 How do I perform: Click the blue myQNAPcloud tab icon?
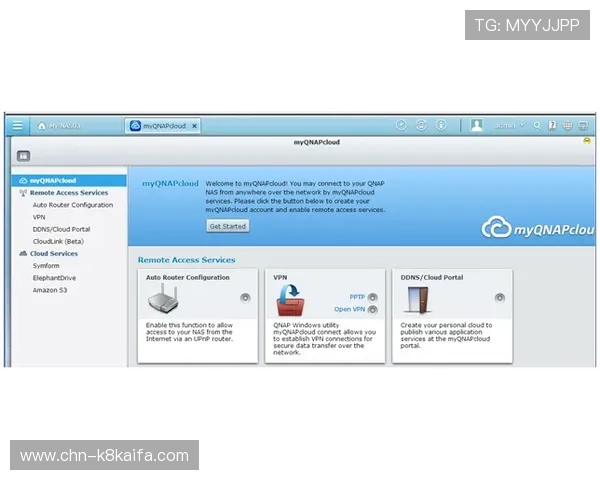tap(135, 126)
